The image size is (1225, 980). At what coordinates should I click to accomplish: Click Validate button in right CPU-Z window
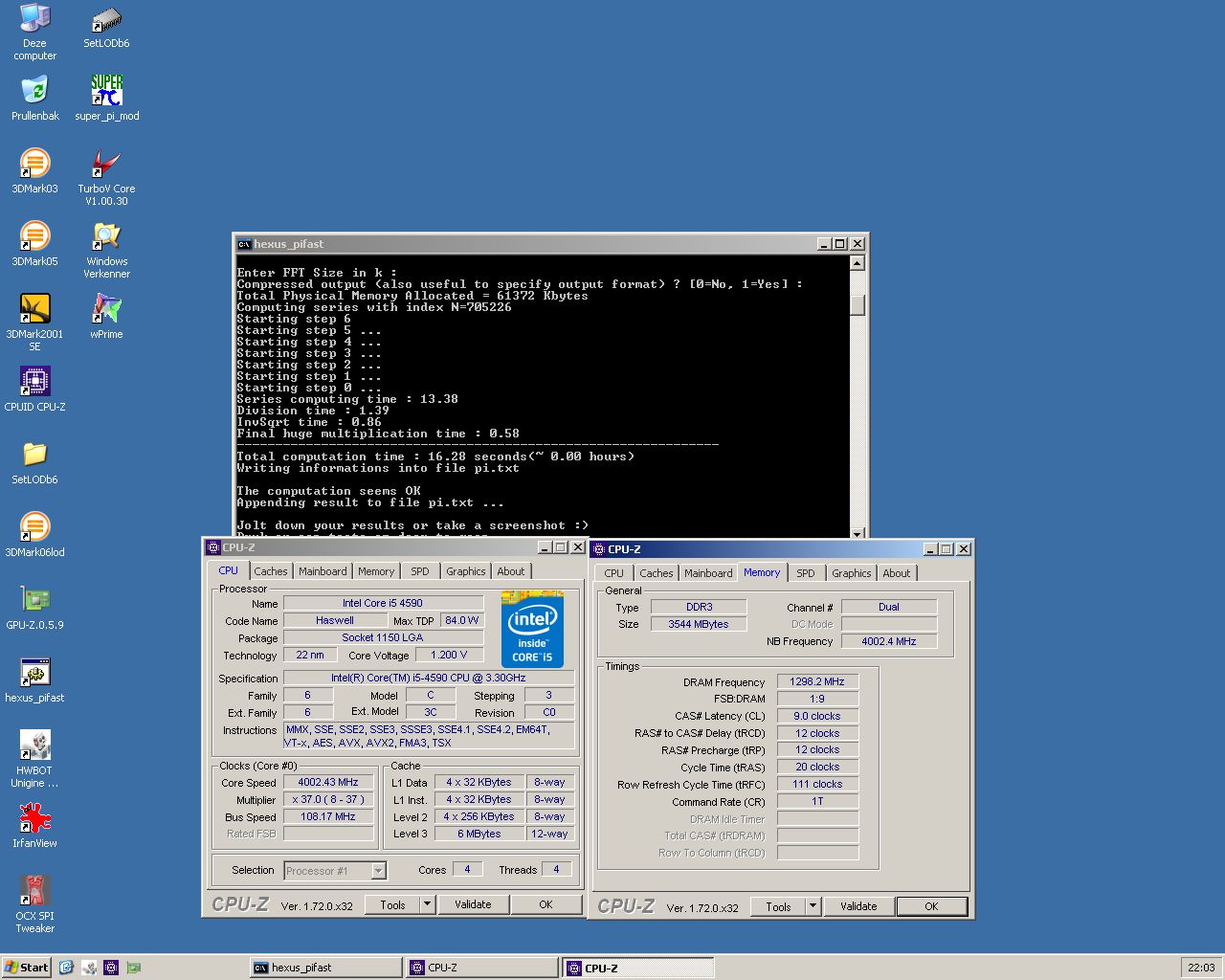(x=858, y=906)
